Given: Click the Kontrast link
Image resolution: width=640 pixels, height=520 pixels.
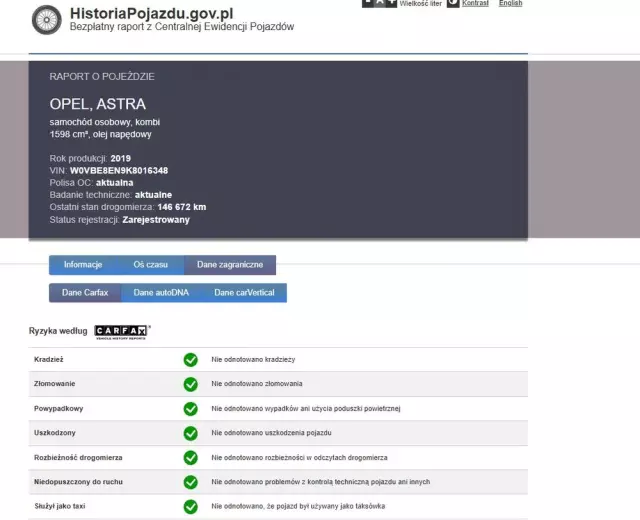Looking at the screenshot, I should point(476,4).
